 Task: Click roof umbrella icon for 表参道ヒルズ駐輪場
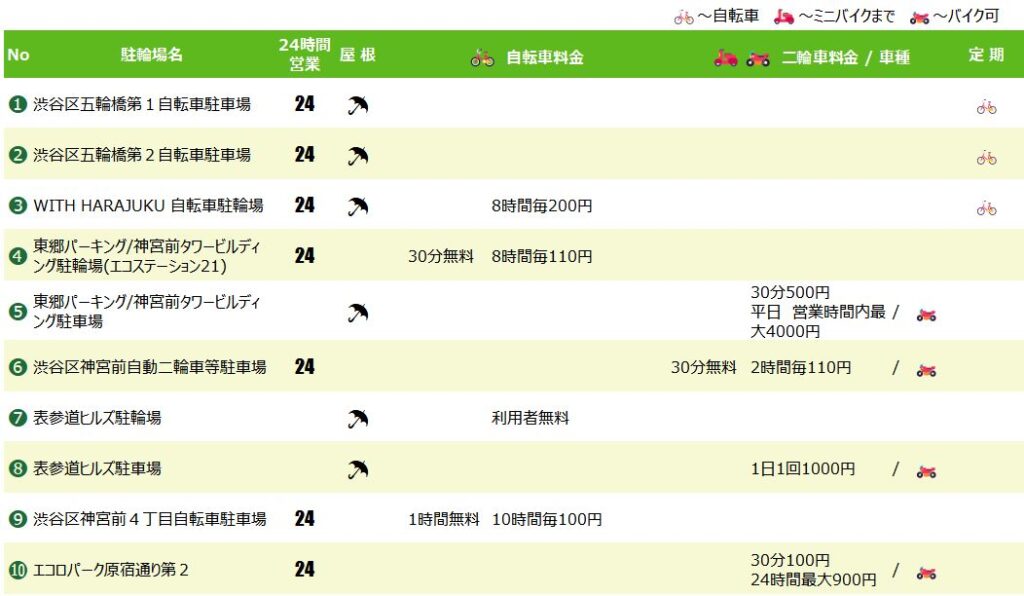point(358,419)
